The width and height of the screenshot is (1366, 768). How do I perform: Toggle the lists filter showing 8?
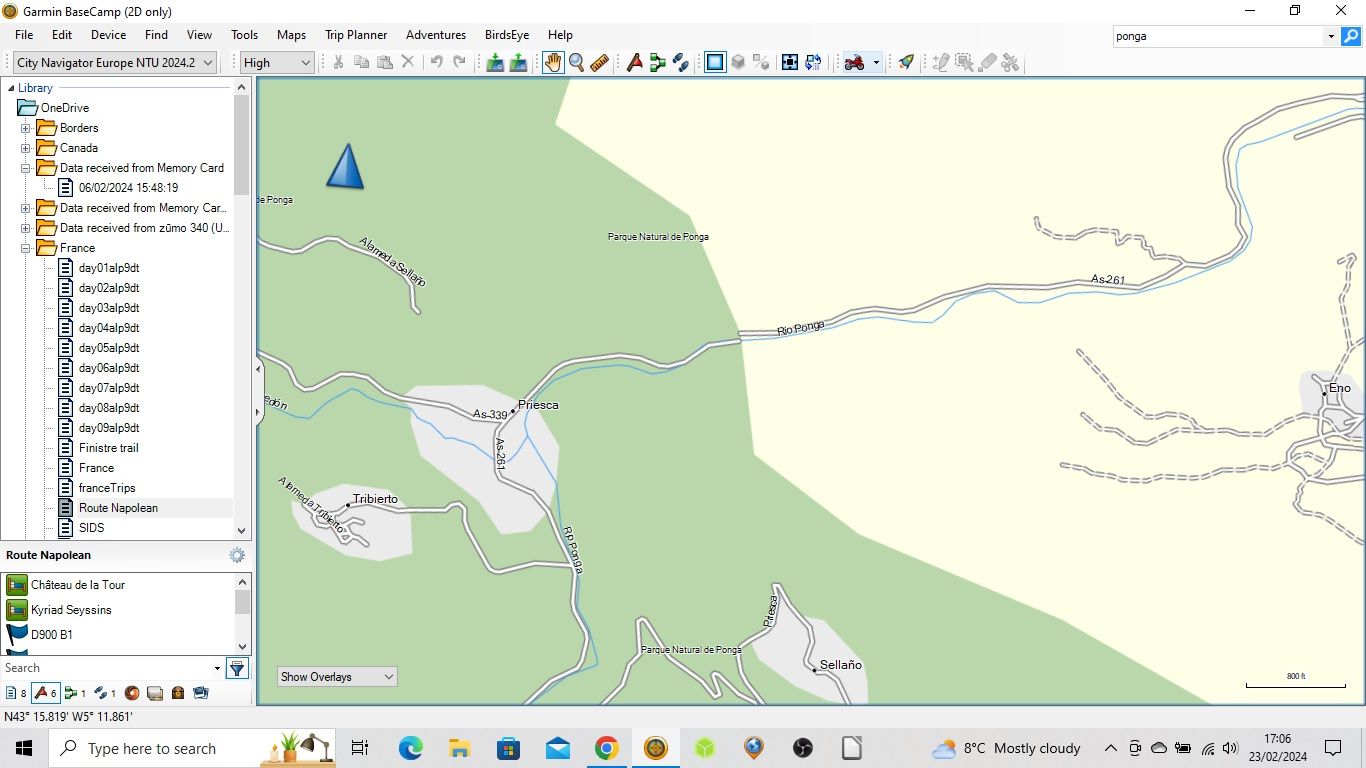pos(16,692)
